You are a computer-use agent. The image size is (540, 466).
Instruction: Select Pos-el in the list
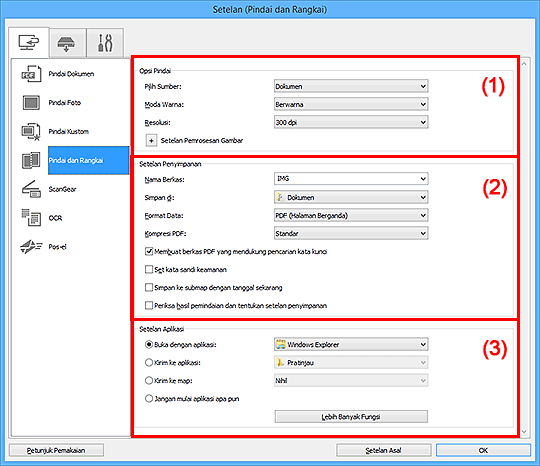pos(57,247)
